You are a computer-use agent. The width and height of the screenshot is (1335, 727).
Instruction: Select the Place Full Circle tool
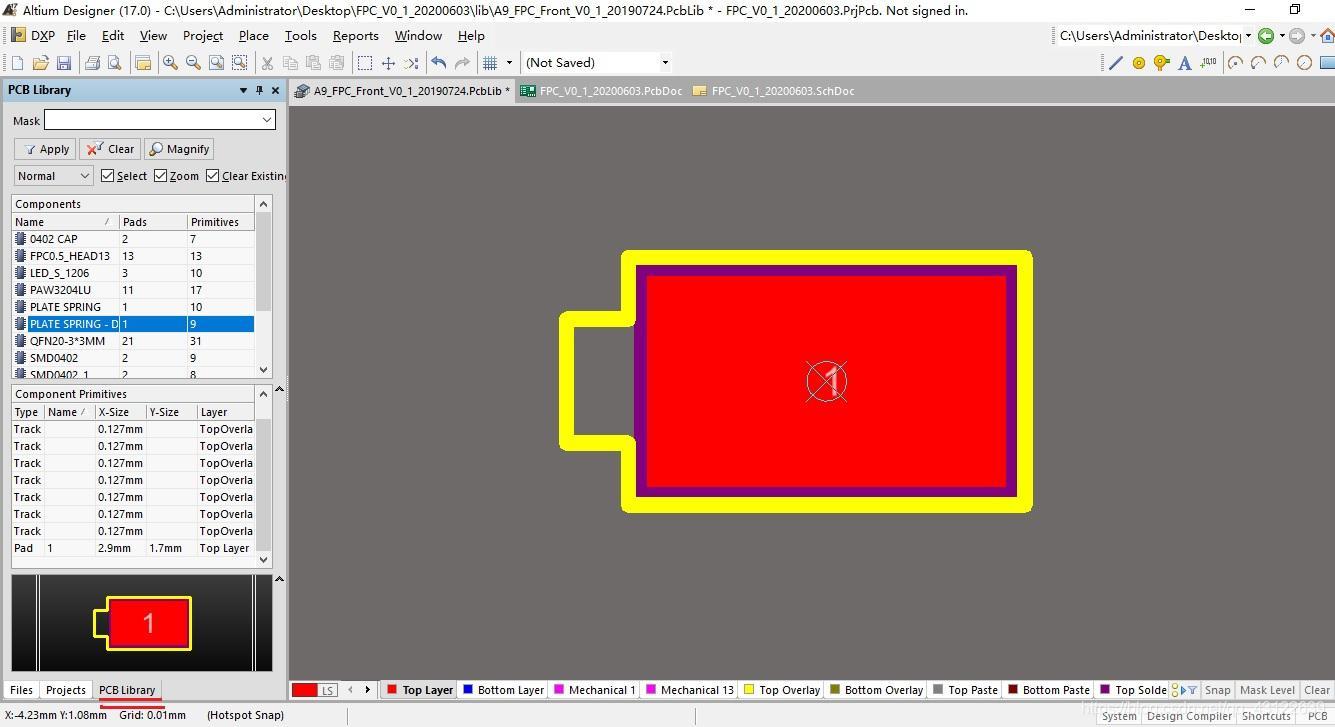click(x=1304, y=63)
